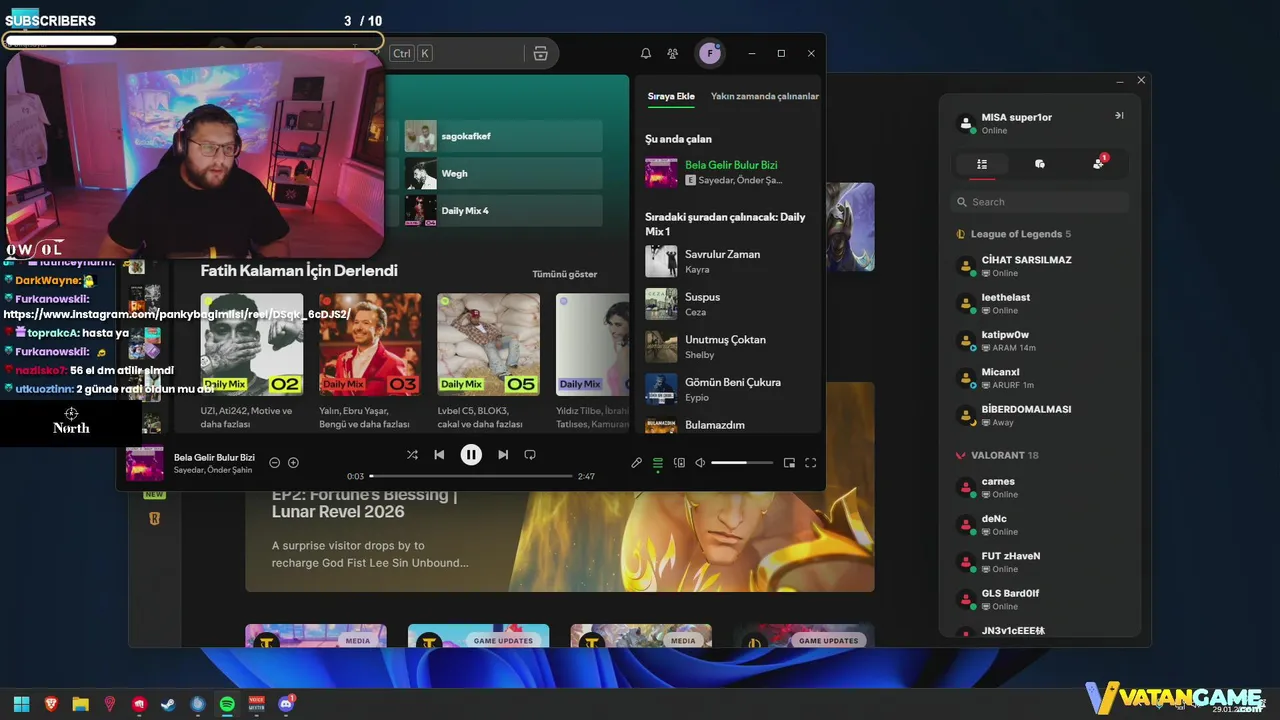
Task: Click the song progress bar
Action: coord(471,476)
